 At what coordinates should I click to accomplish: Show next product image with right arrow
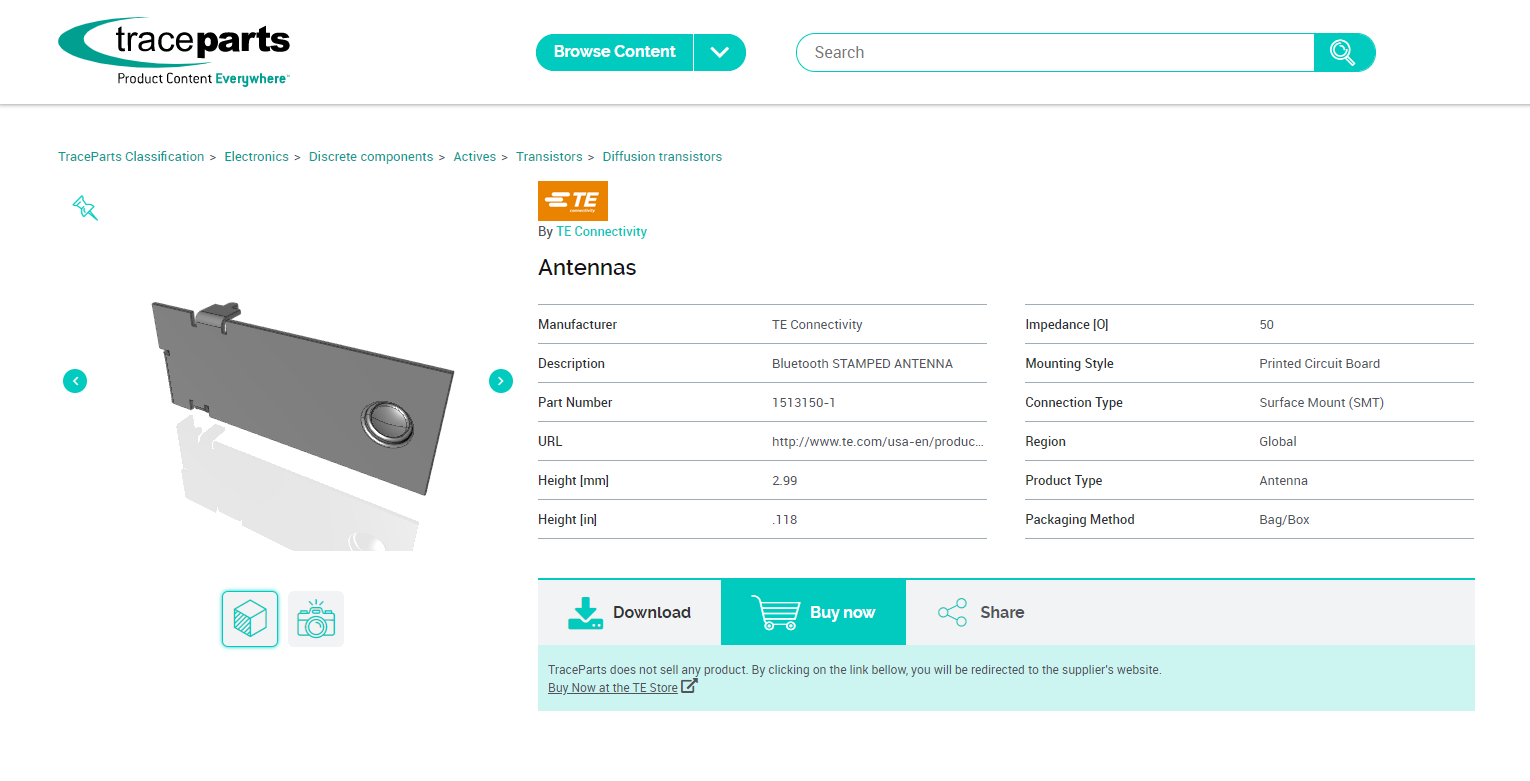point(501,381)
